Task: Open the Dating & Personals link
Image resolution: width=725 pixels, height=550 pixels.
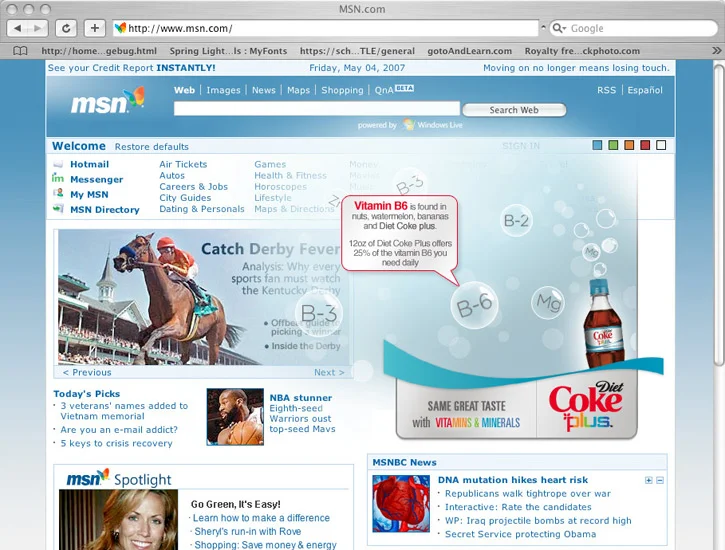Action: (x=202, y=209)
